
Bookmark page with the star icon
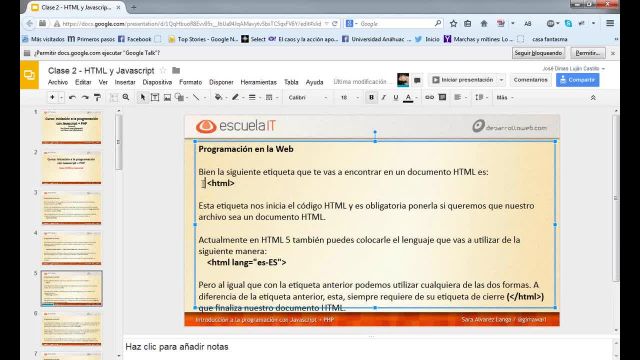453,24
